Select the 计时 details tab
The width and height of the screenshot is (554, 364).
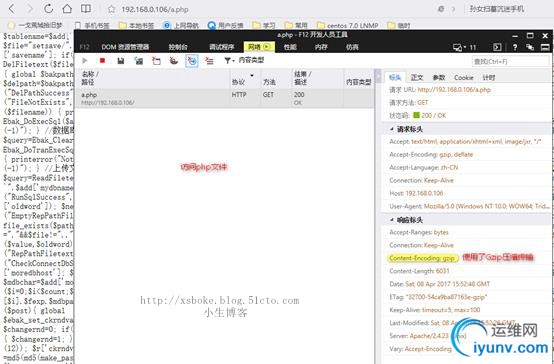pyautogui.click(x=489, y=77)
